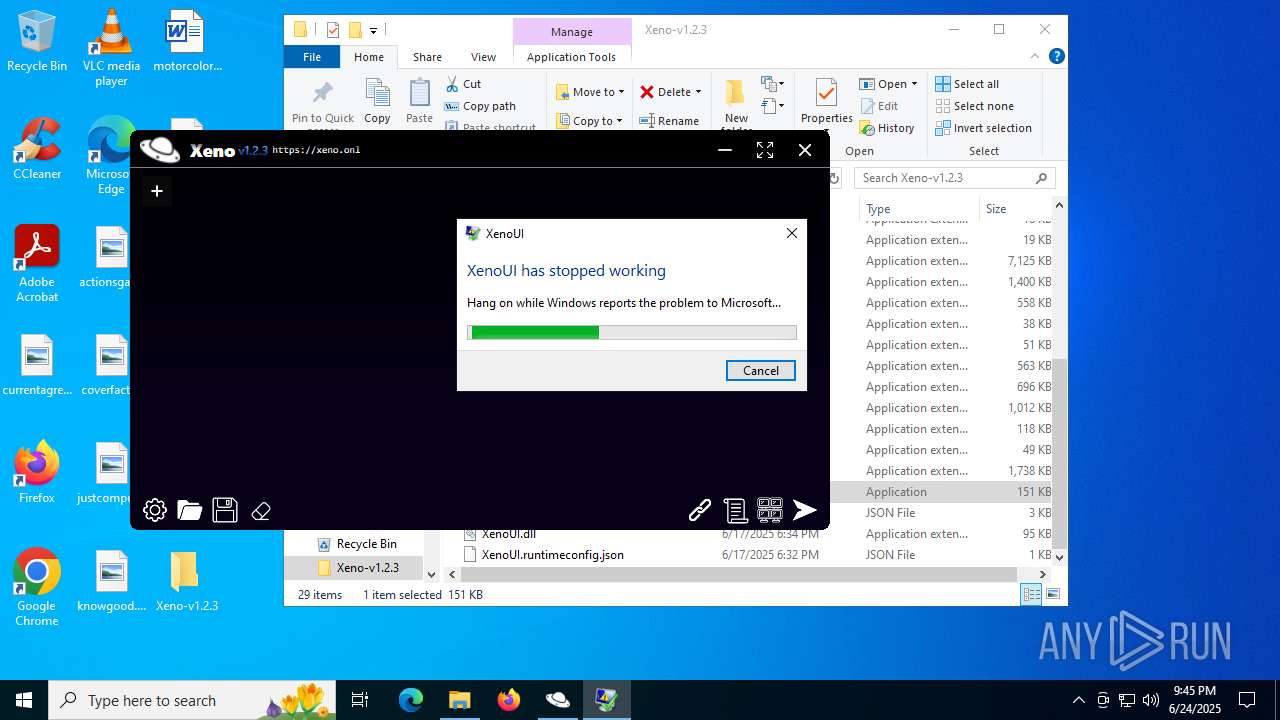Image resolution: width=1280 pixels, height=720 pixels.
Task: Click Edit in the Open group
Action: tap(878, 106)
